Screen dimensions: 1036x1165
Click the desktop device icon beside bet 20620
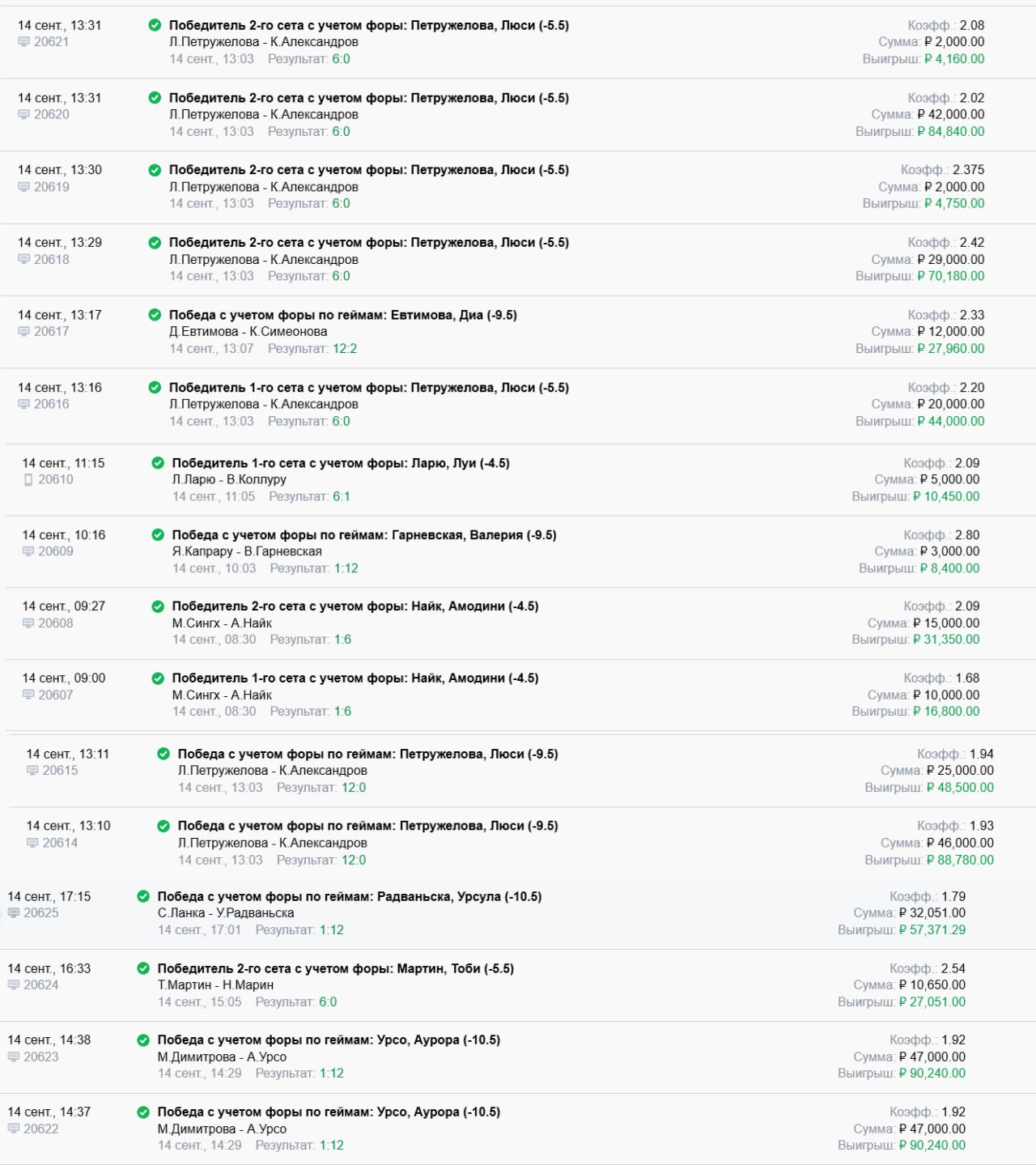tap(24, 115)
